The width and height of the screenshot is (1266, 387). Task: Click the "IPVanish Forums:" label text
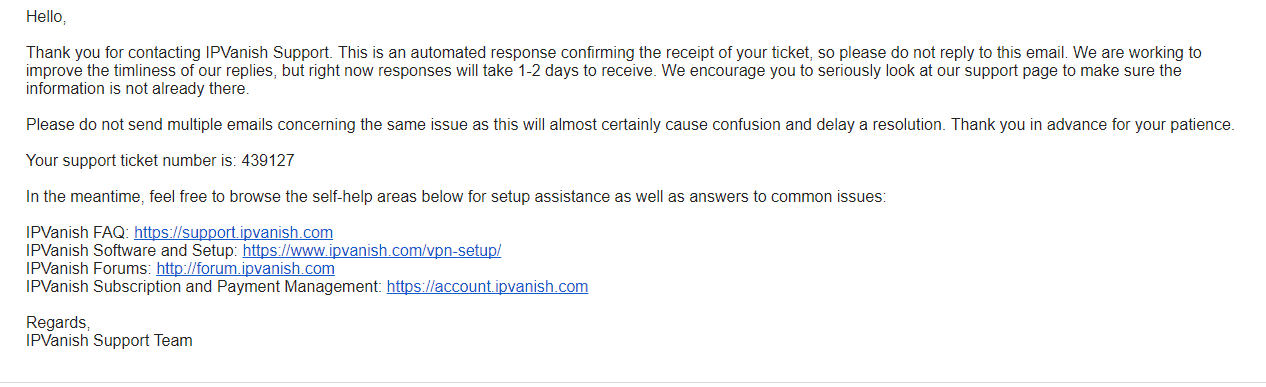(89, 268)
